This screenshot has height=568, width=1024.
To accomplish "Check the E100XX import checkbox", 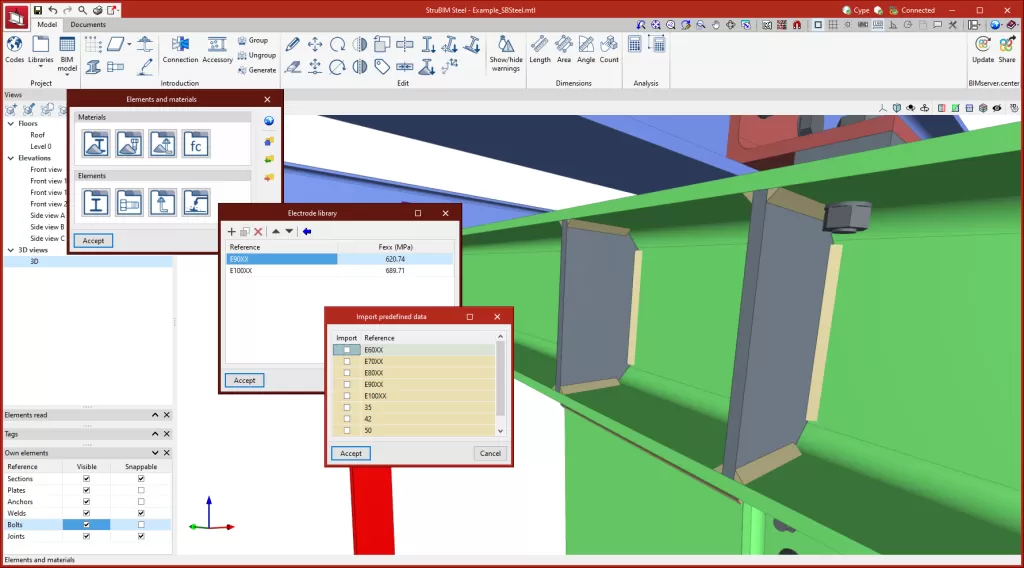I will coord(347,396).
